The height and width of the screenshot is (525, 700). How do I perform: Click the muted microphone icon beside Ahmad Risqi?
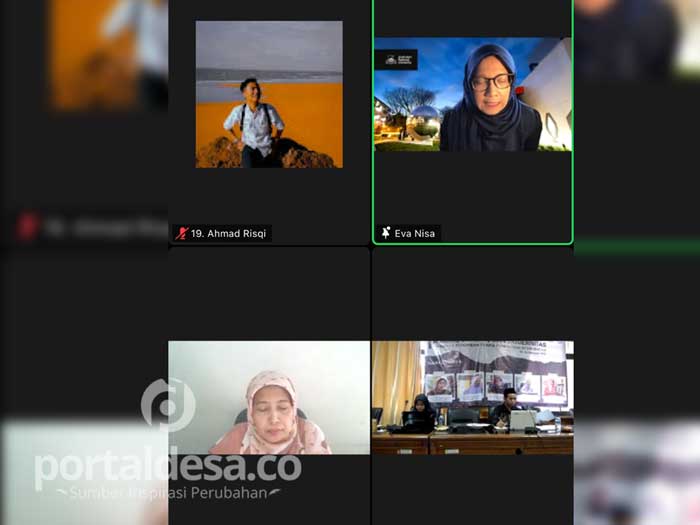(181, 233)
